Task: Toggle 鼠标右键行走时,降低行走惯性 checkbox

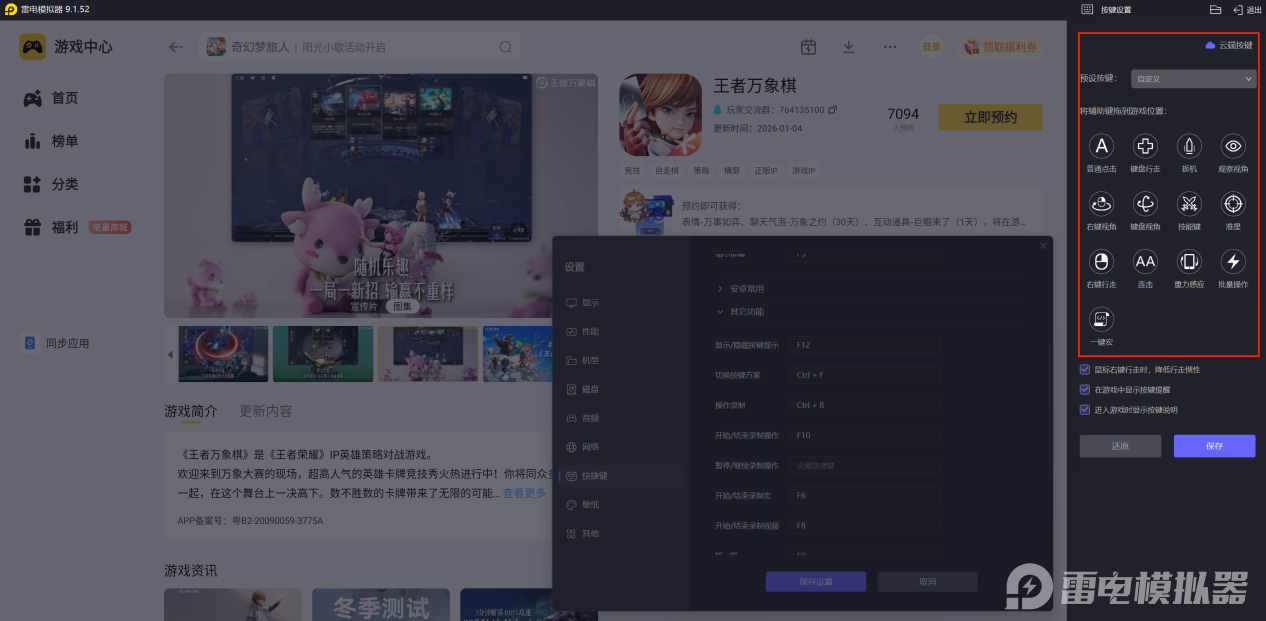Action: point(1085,370)
